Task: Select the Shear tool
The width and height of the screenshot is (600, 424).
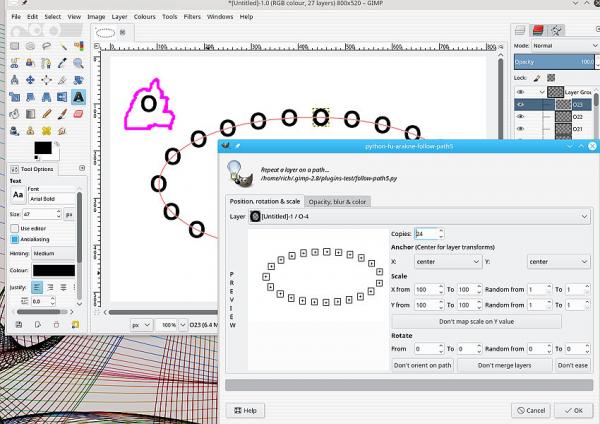Action: coord(30,97)
